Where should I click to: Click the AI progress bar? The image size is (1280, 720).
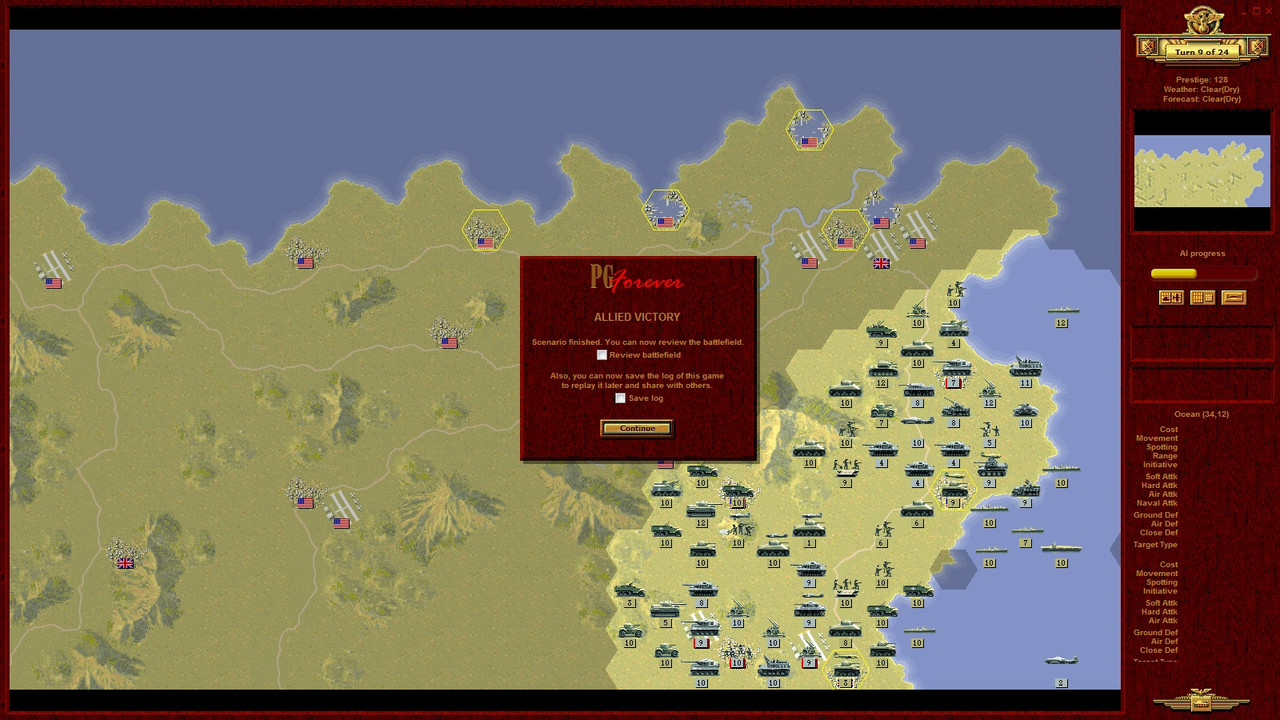1203,273
